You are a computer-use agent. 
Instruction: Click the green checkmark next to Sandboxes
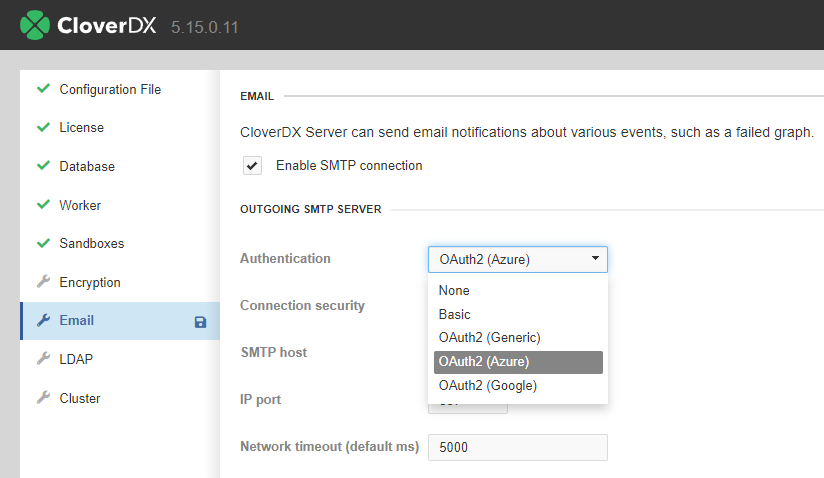tap(43, 244)
